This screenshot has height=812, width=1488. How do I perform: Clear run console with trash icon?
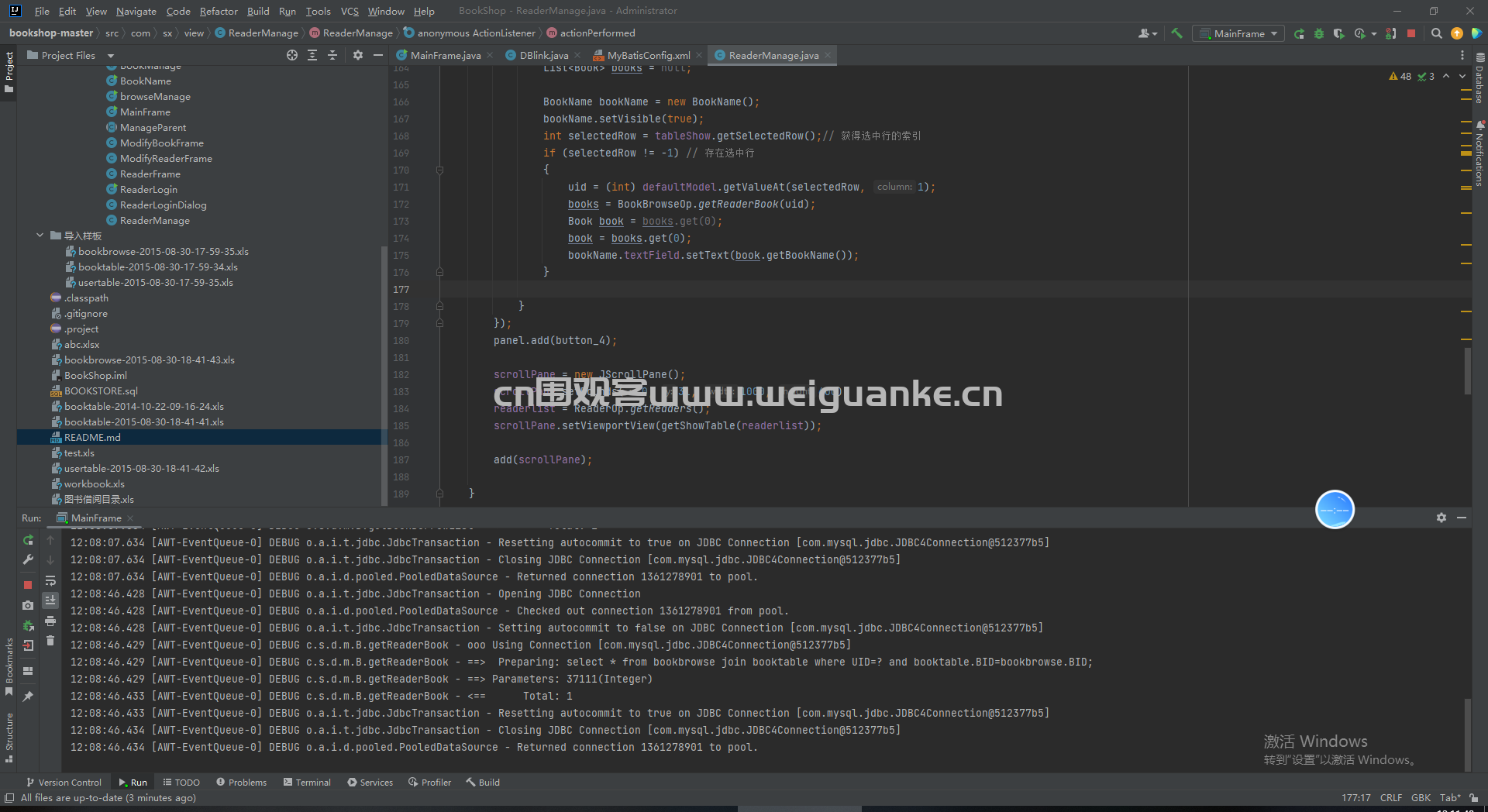(50, 640)
